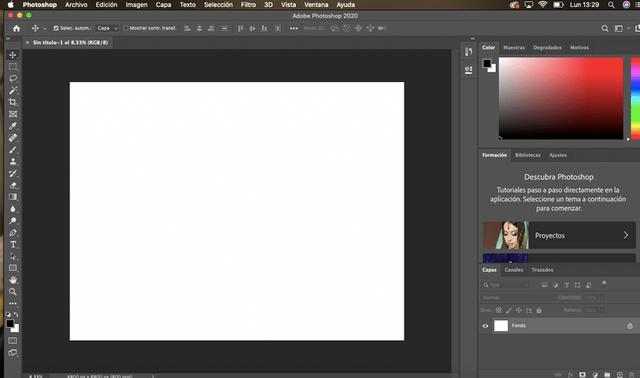640x378 pixels.
Task: Click the add layer mask icon
Action: (582, 374)
